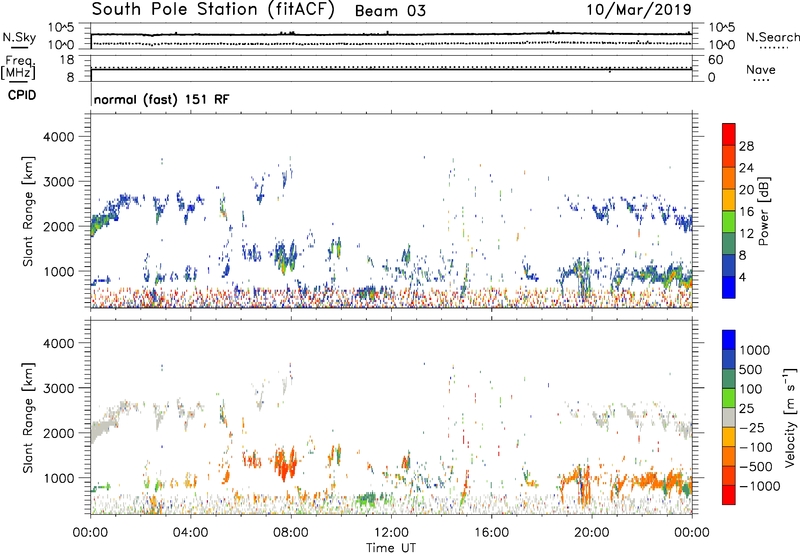The width and height of the screenshot is (800, 554).
Task: Click the "100" label on Velocity color bar
Action: [x=753, y=389]
